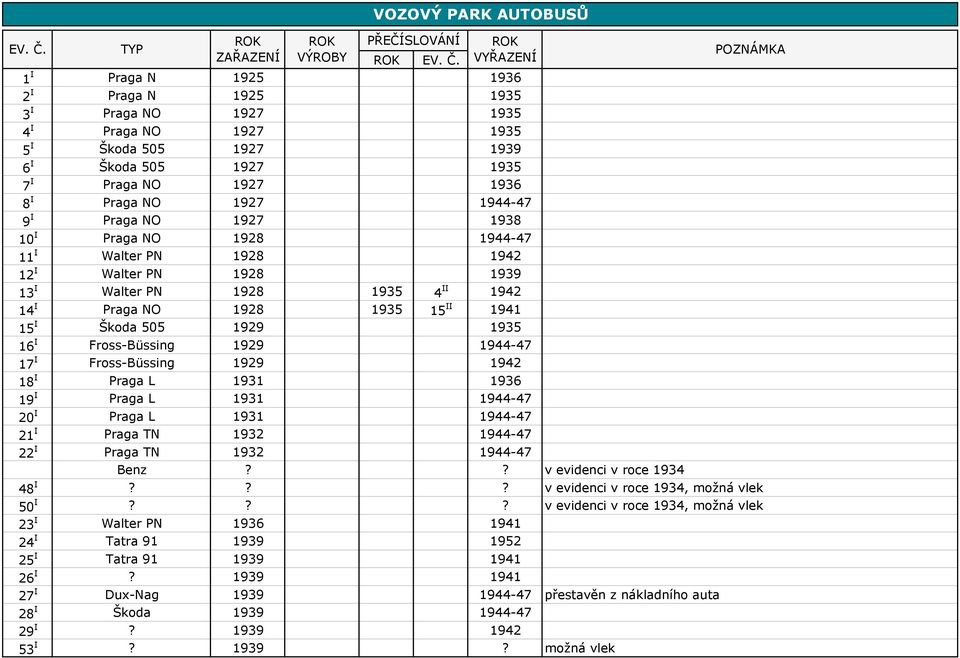The image size is (960, 658).
Task: Click 1936 entry year for row 23
Action: point(248,523)
